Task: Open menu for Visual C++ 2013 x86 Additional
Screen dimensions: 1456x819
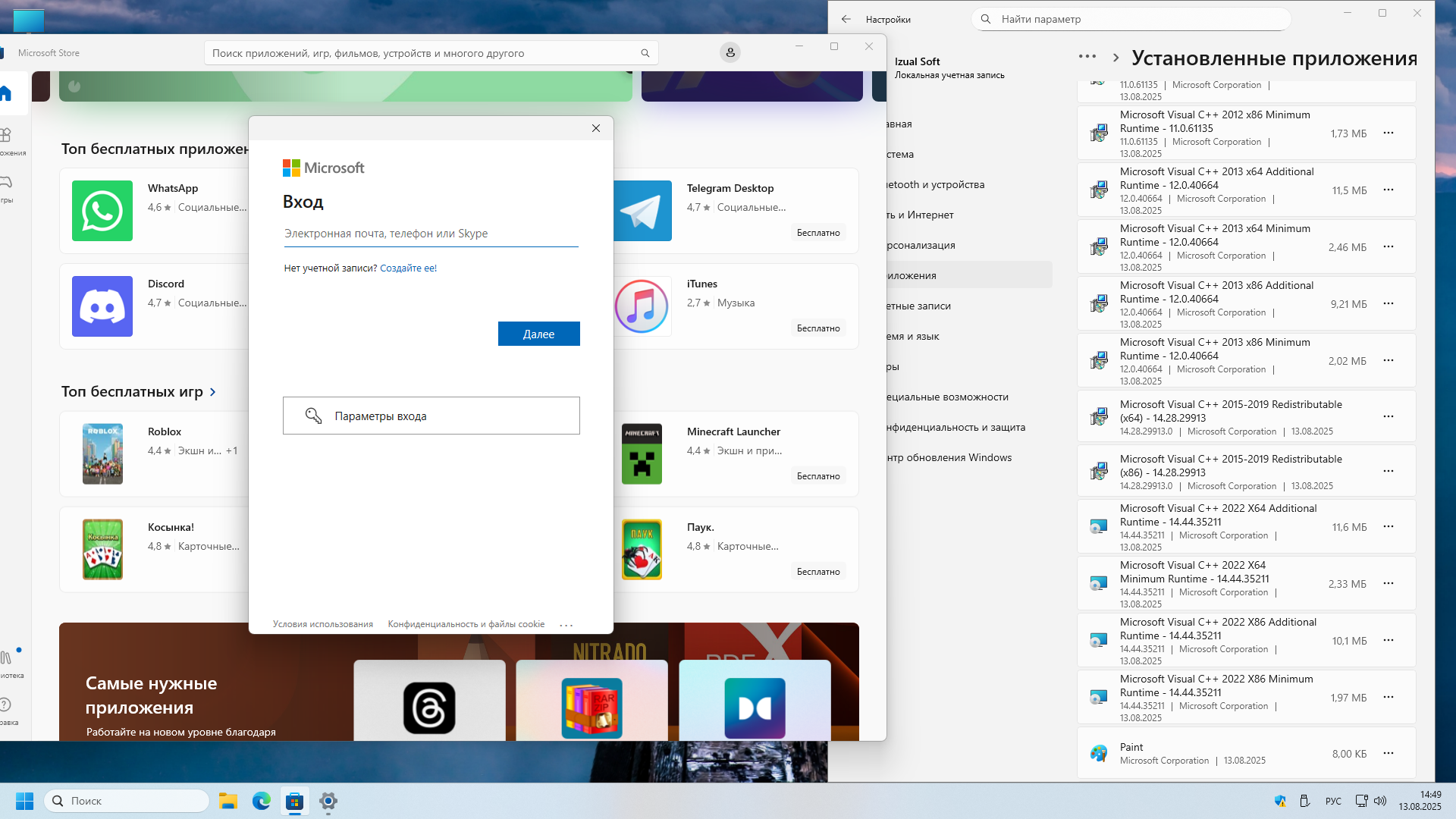Action: [x=1388, y=303]
